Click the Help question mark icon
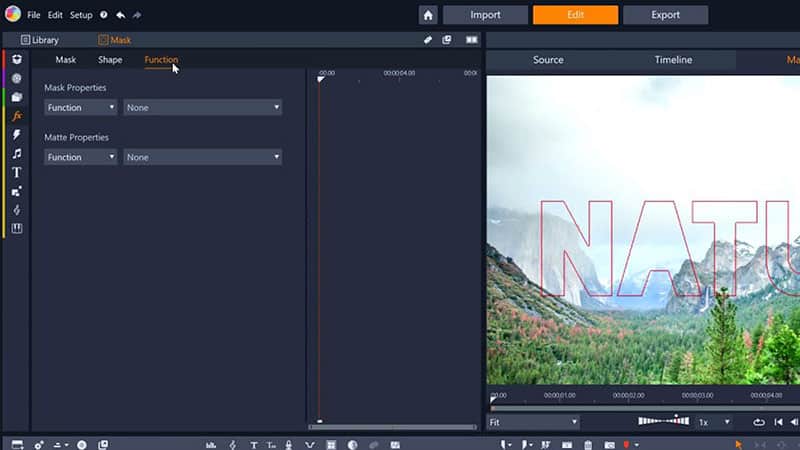Image resolution: width=800 pixels, height=450 pixels. pyautogui.click(x=103, y=15)
